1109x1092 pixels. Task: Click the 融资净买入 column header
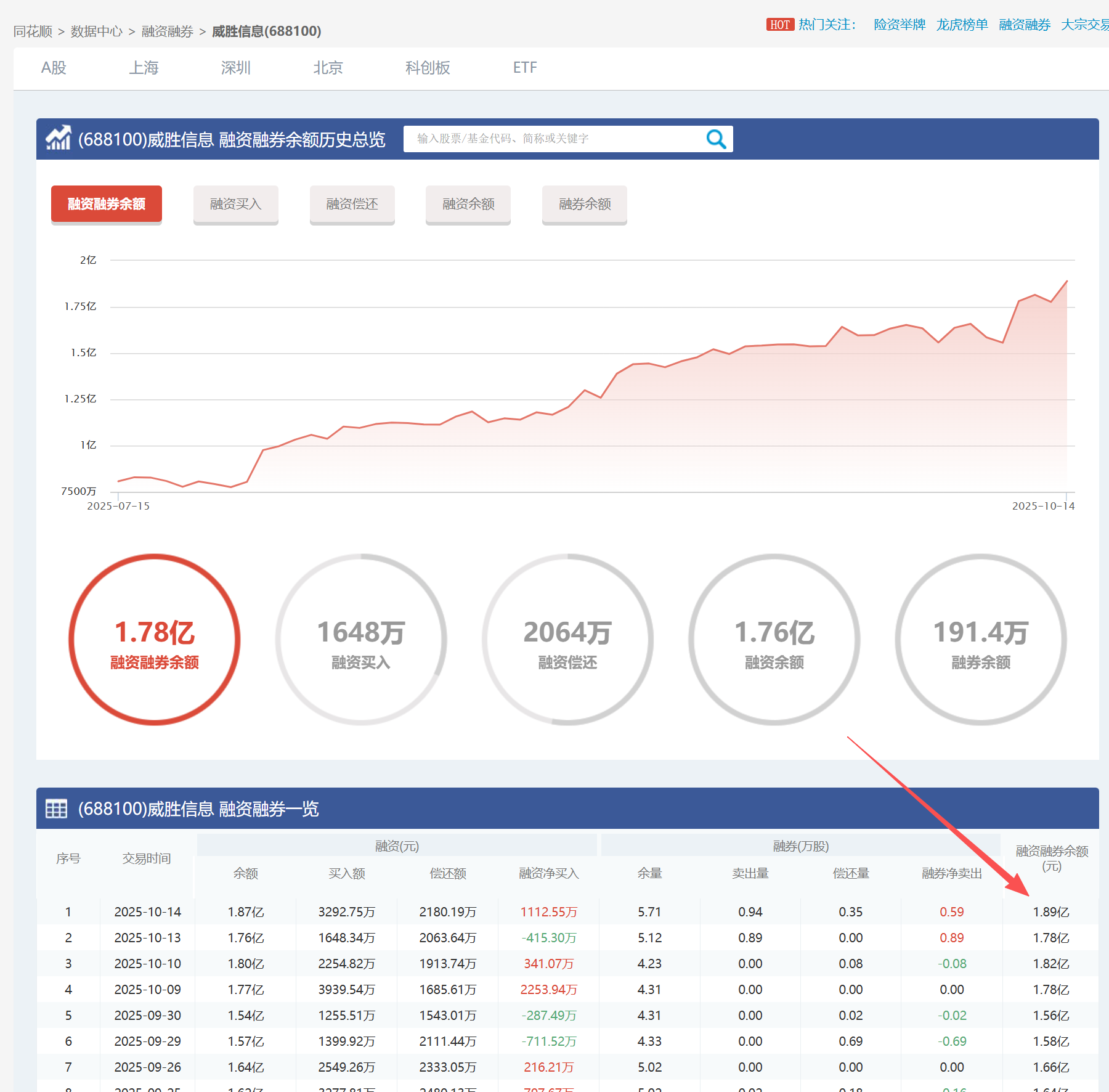[x=549, y=873]
